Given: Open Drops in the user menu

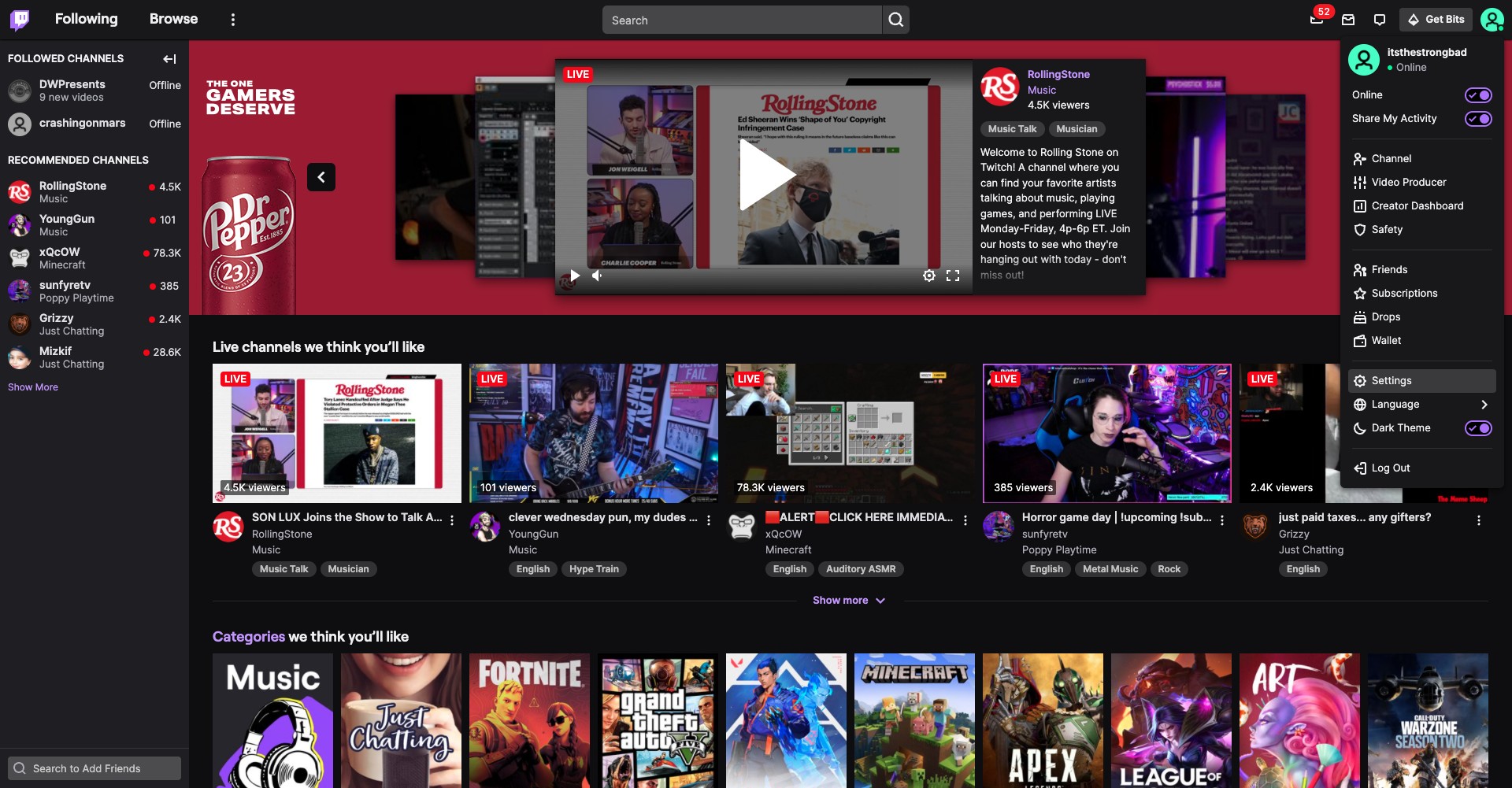Looking at the screenshot, I should coord(1421,317).
